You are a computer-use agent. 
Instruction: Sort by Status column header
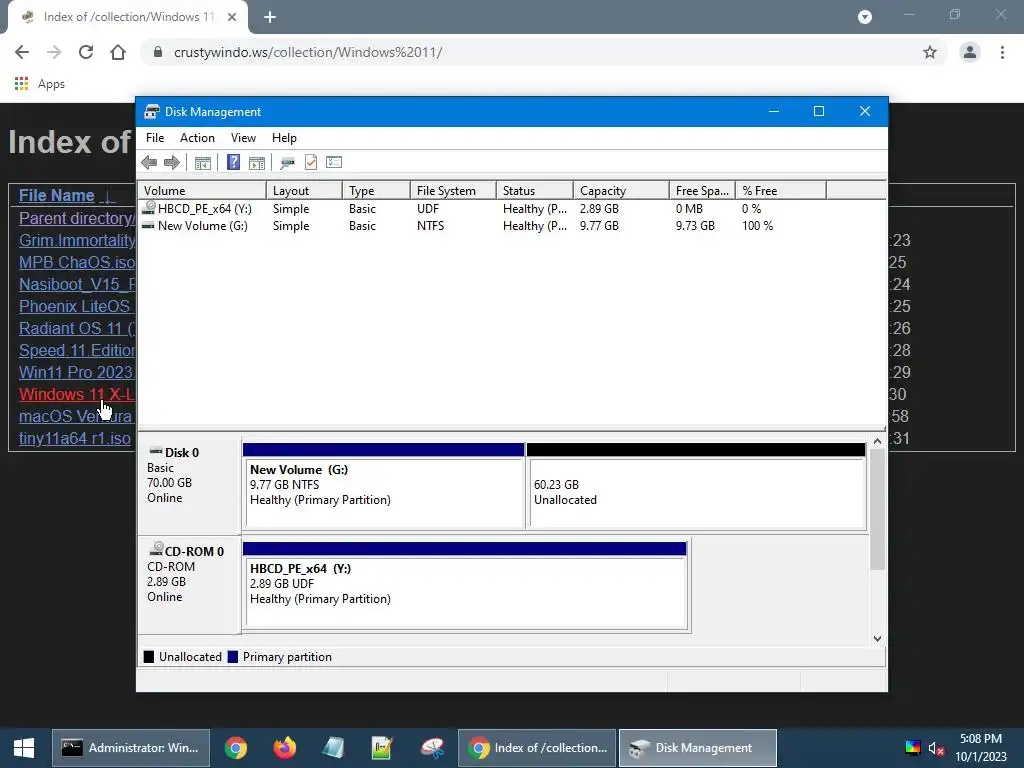tap(535, 191)
